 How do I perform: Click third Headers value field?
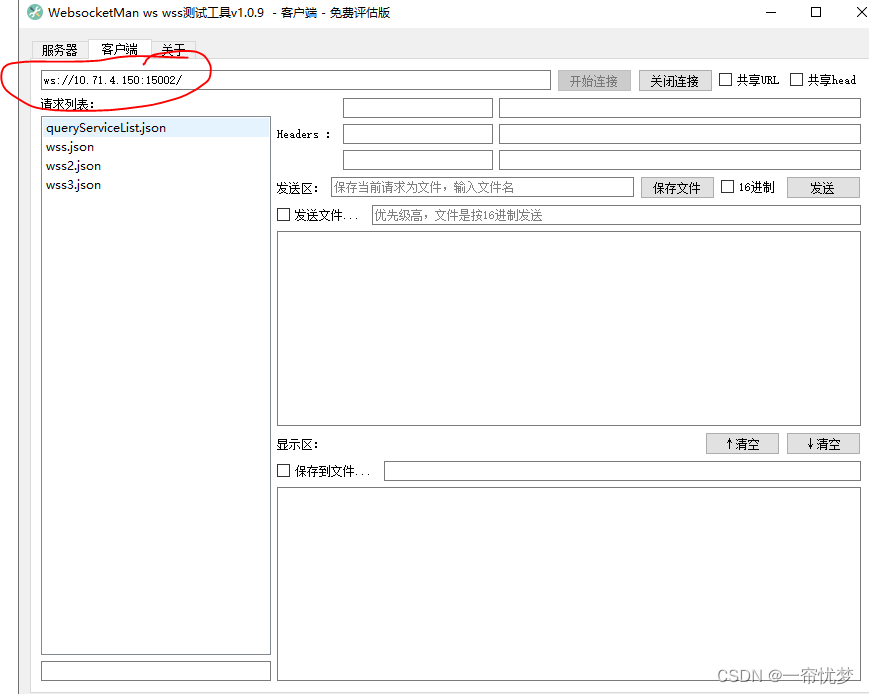(x=679, y=160)
